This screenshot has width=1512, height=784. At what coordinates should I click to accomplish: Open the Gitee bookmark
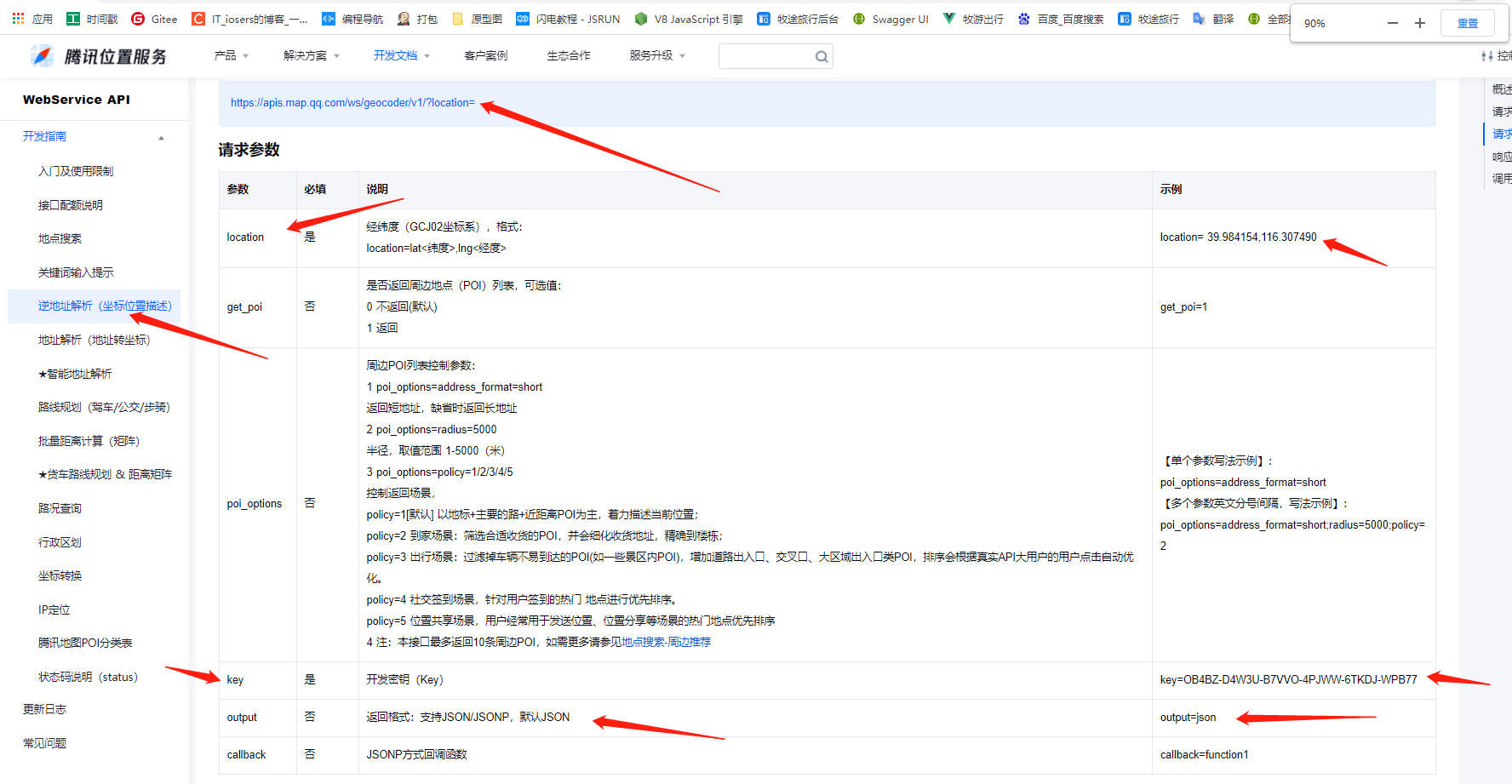click(x=154, y=18)
